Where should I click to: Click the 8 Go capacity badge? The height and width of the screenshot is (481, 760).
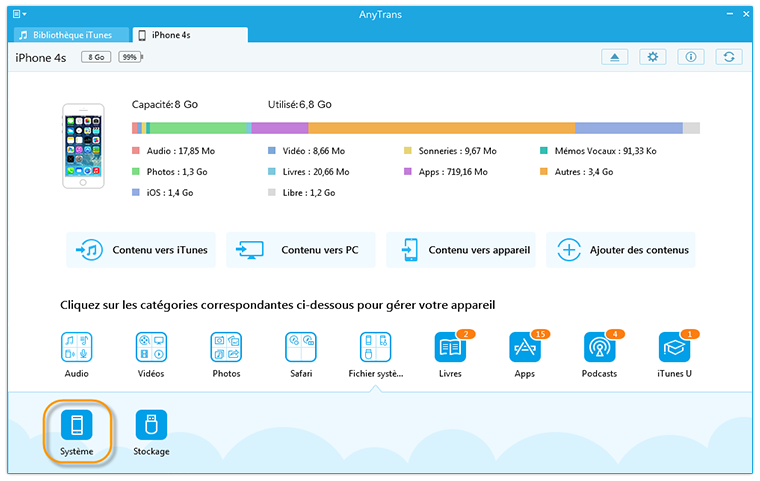[x=96, y=57]
